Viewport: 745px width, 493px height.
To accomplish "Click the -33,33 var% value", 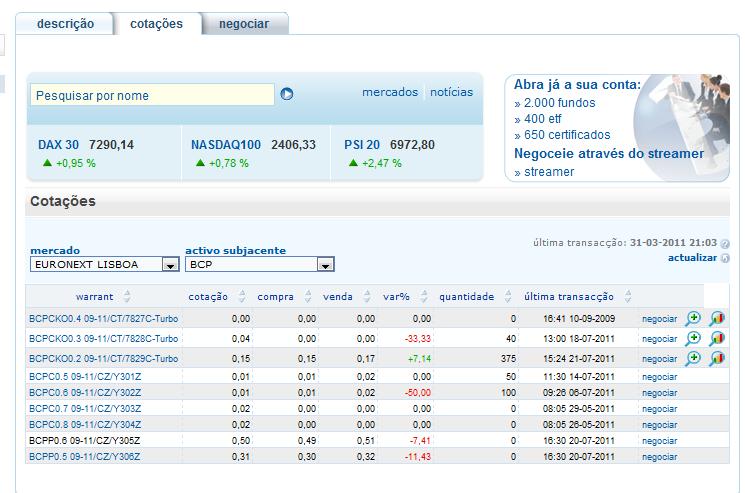I will (418, 339).
